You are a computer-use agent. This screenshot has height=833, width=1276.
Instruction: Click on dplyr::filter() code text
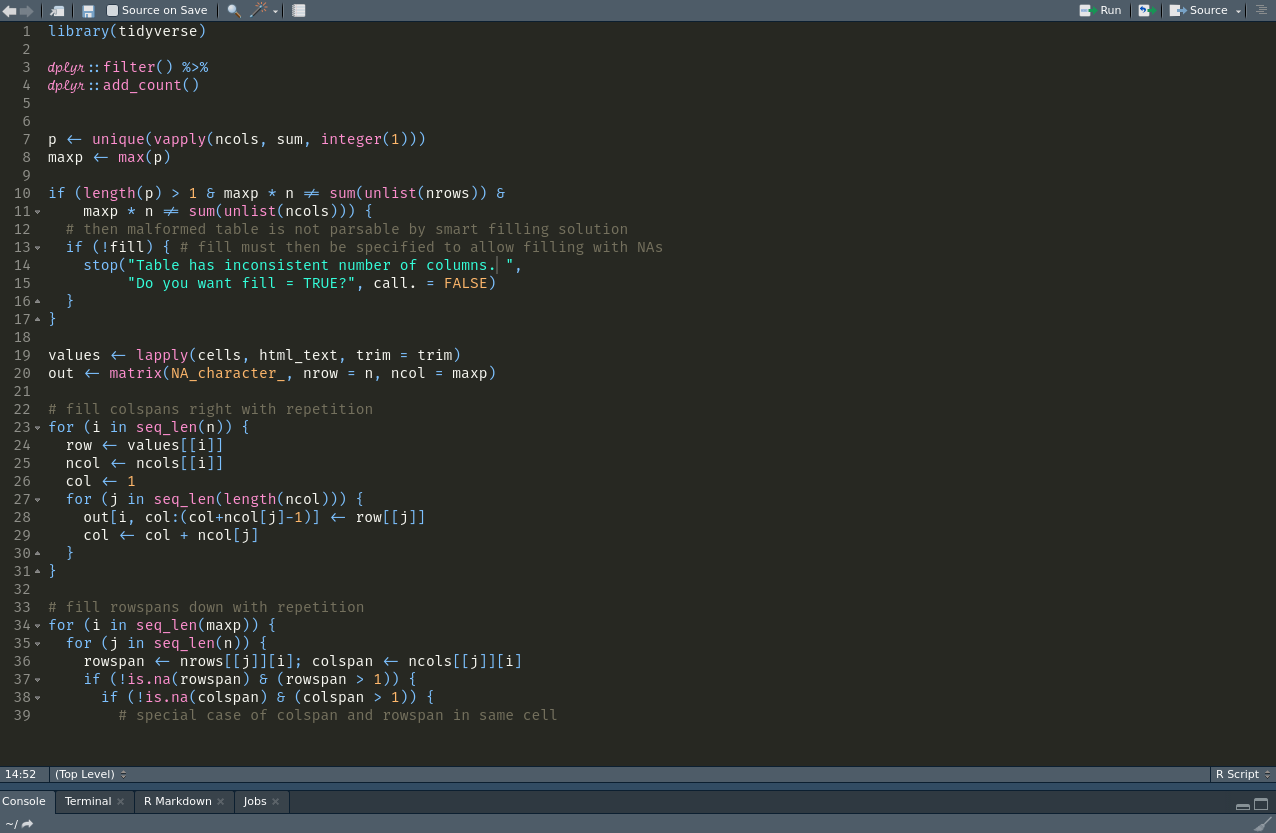coord(110,67)
